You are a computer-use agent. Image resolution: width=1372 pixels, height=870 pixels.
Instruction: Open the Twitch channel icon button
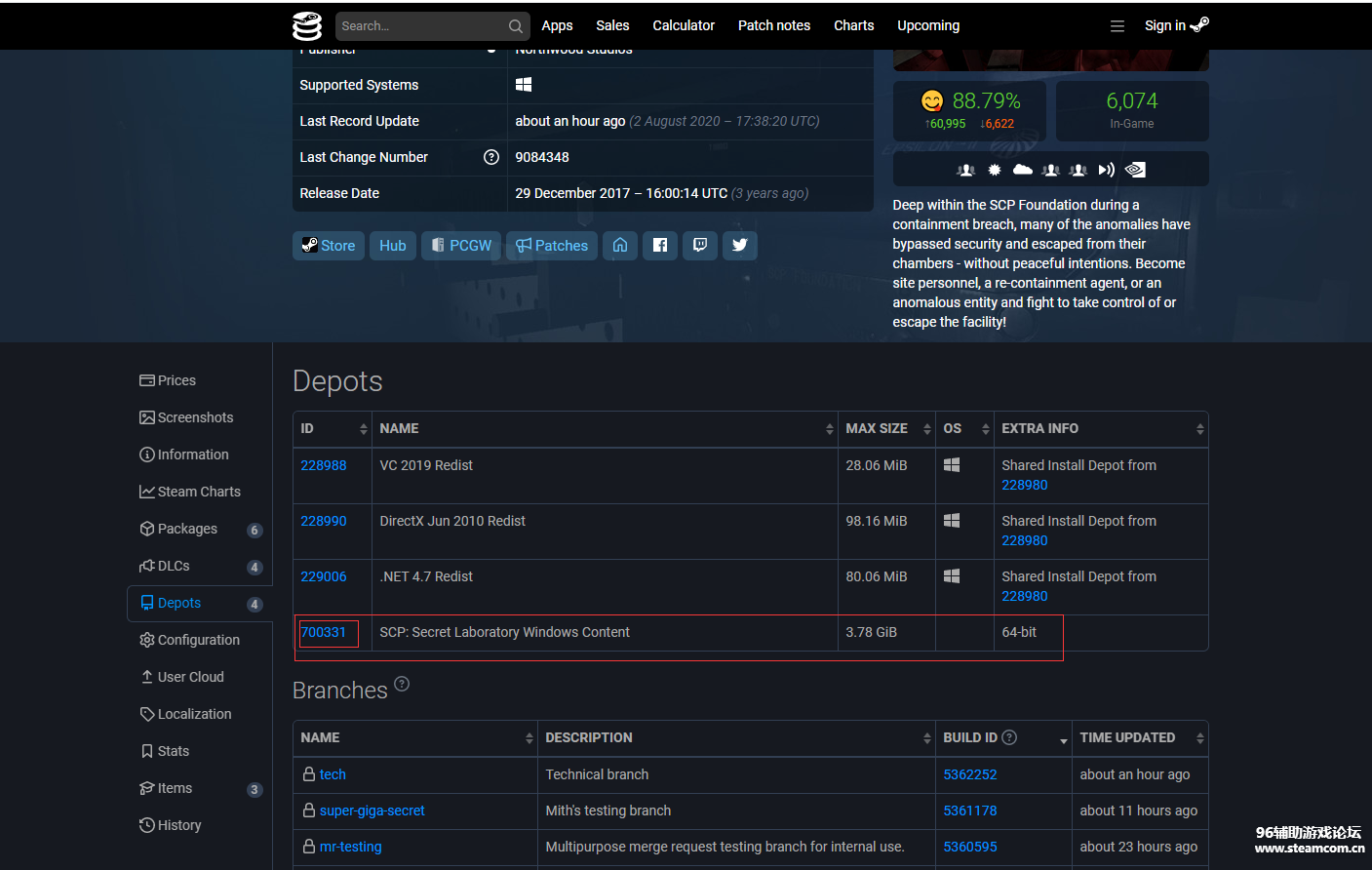pos(700,246)
